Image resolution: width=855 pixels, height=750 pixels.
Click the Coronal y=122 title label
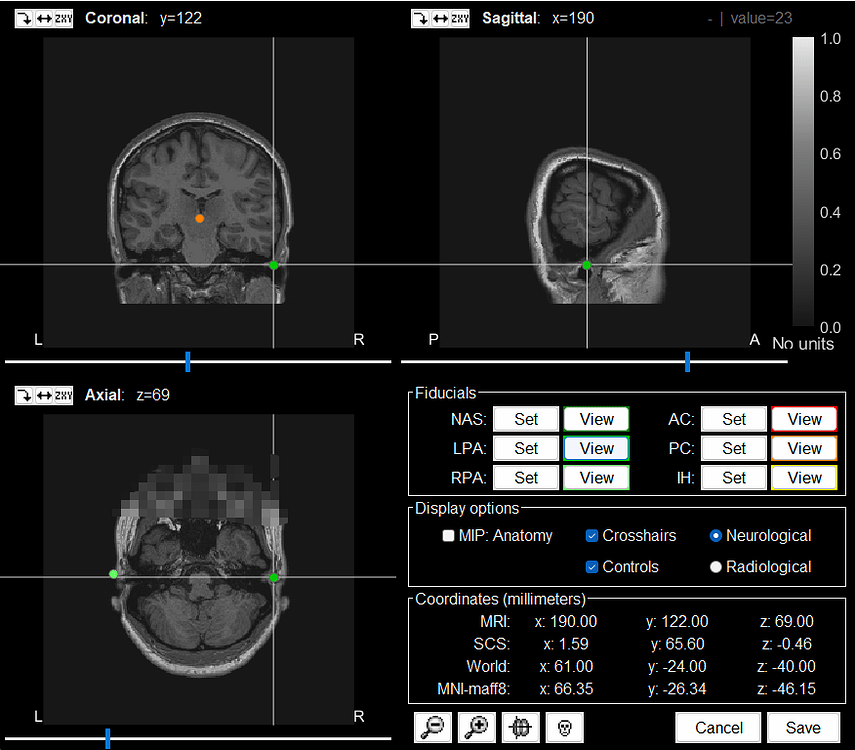(143, 18)
